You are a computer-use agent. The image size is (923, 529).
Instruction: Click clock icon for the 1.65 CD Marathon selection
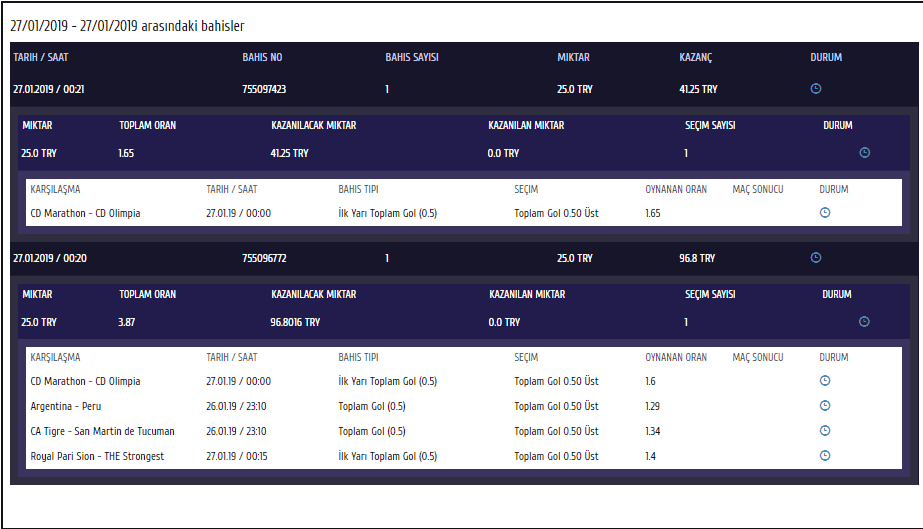[825, 213]
